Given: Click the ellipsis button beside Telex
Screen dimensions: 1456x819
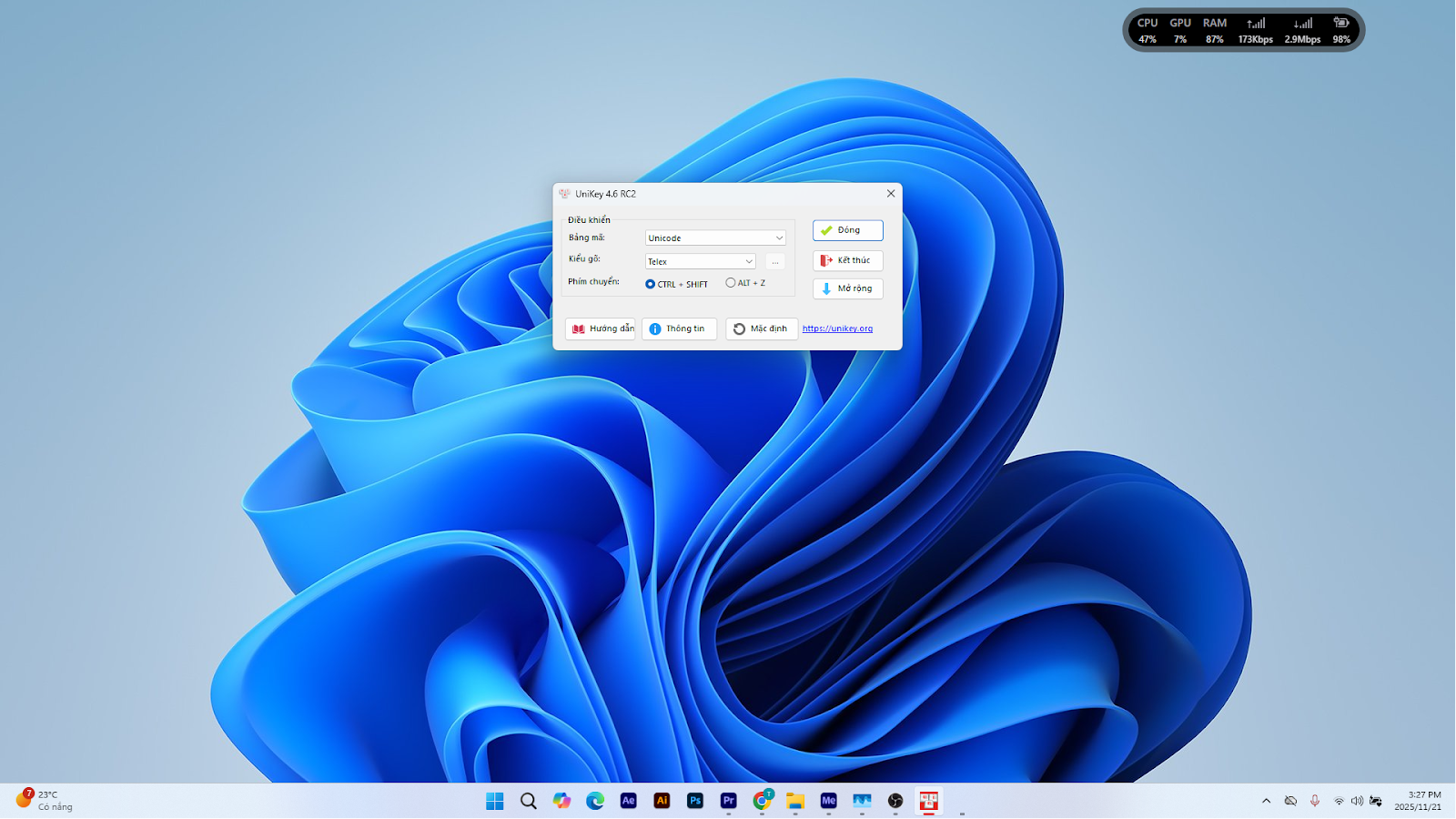Looking at the screenshot, I should (x=775, y=261).
